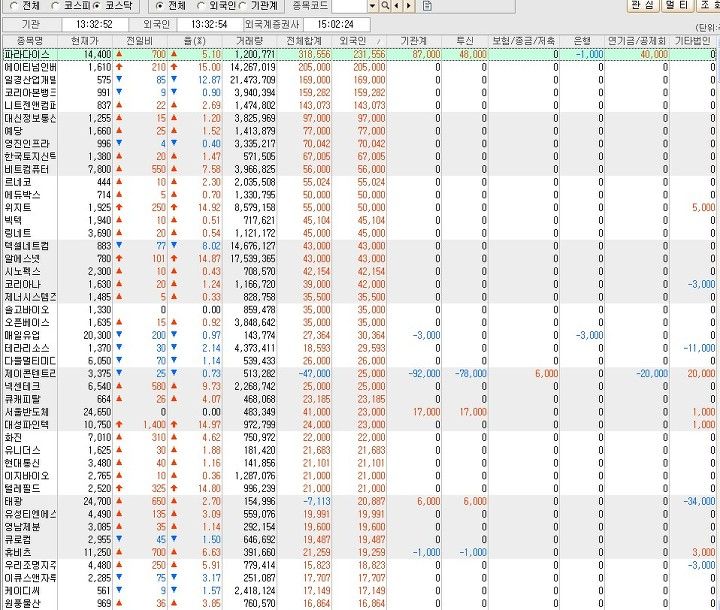Click the 종목코드 input field
Viewport: 720px width, 610px height.
click(350, 6)
